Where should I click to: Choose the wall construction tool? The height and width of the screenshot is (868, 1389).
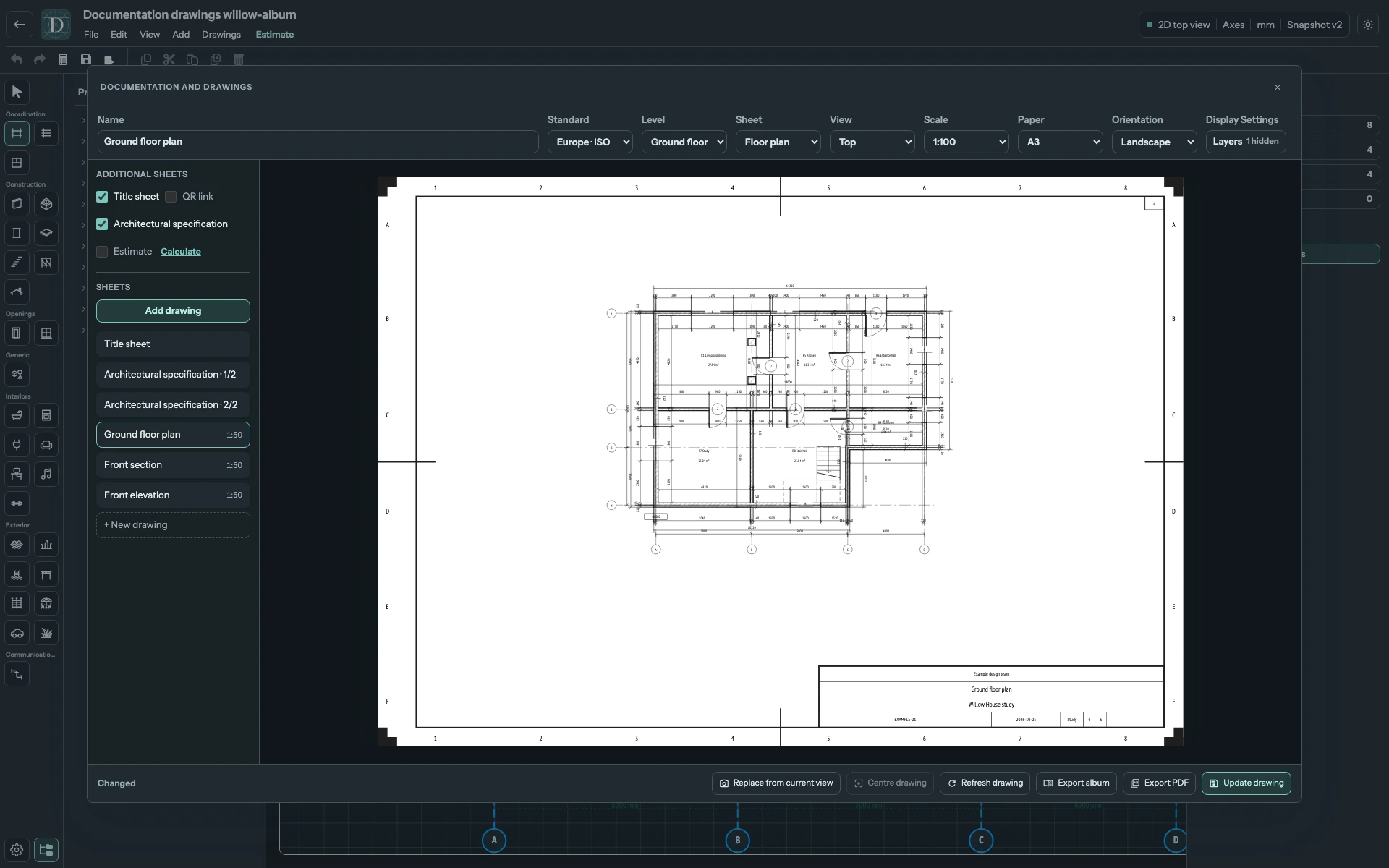[x=17, y=204]
